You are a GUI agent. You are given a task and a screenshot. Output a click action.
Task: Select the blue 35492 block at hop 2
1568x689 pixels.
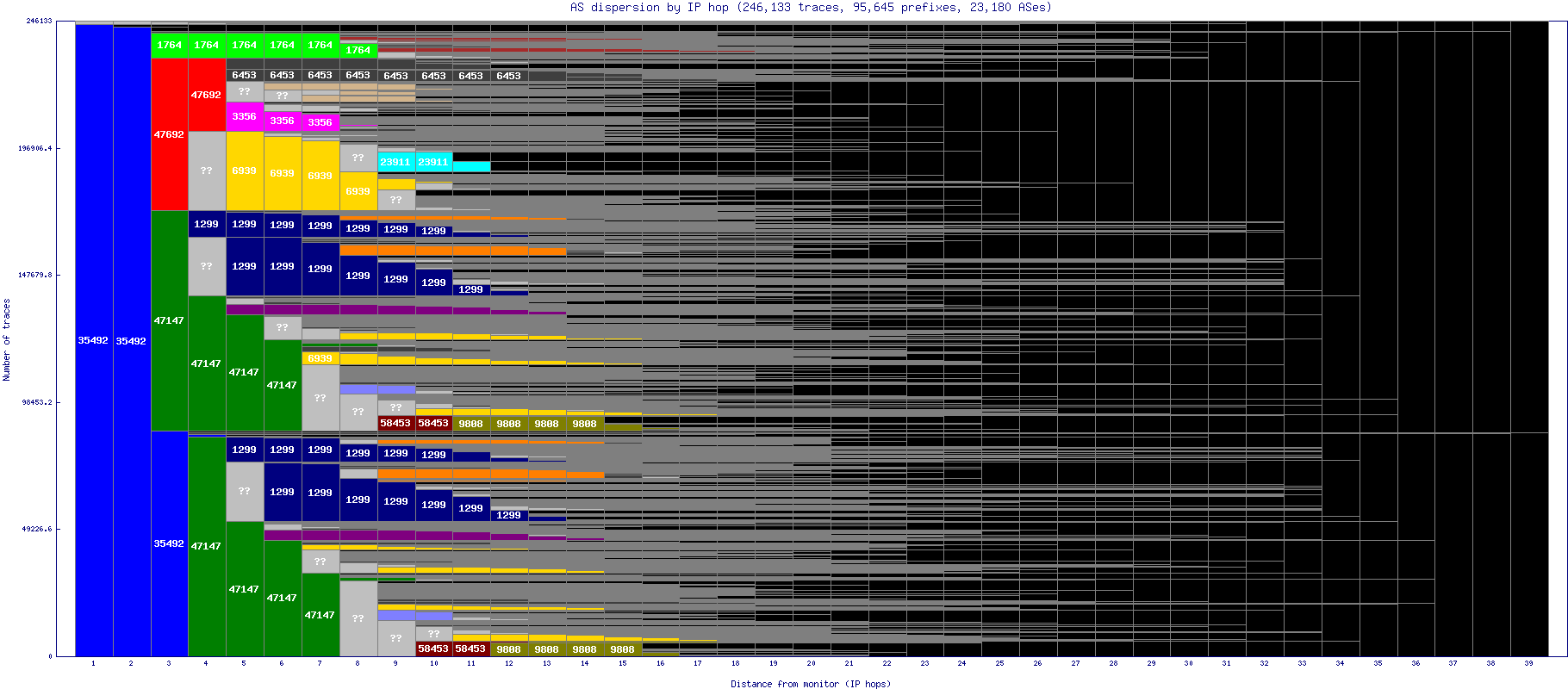(x=132, y=341)
